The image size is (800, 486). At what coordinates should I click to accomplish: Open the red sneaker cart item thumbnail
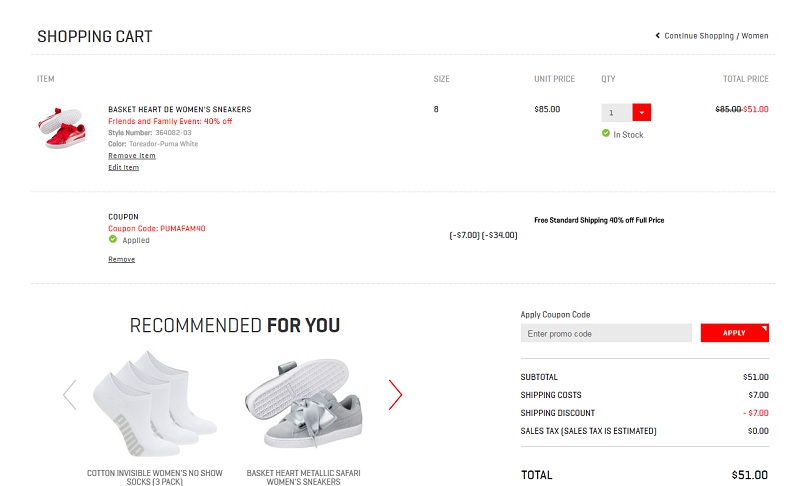tap(62, 128)
